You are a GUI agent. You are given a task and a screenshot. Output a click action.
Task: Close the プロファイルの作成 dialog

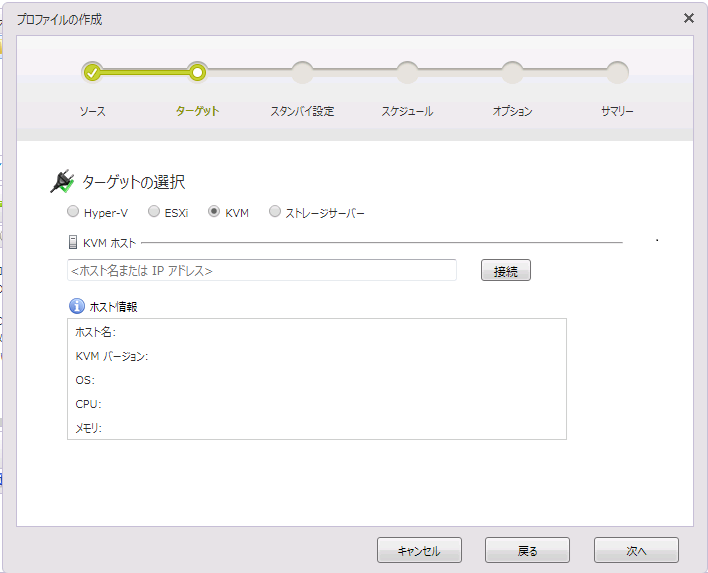point(689,18)
